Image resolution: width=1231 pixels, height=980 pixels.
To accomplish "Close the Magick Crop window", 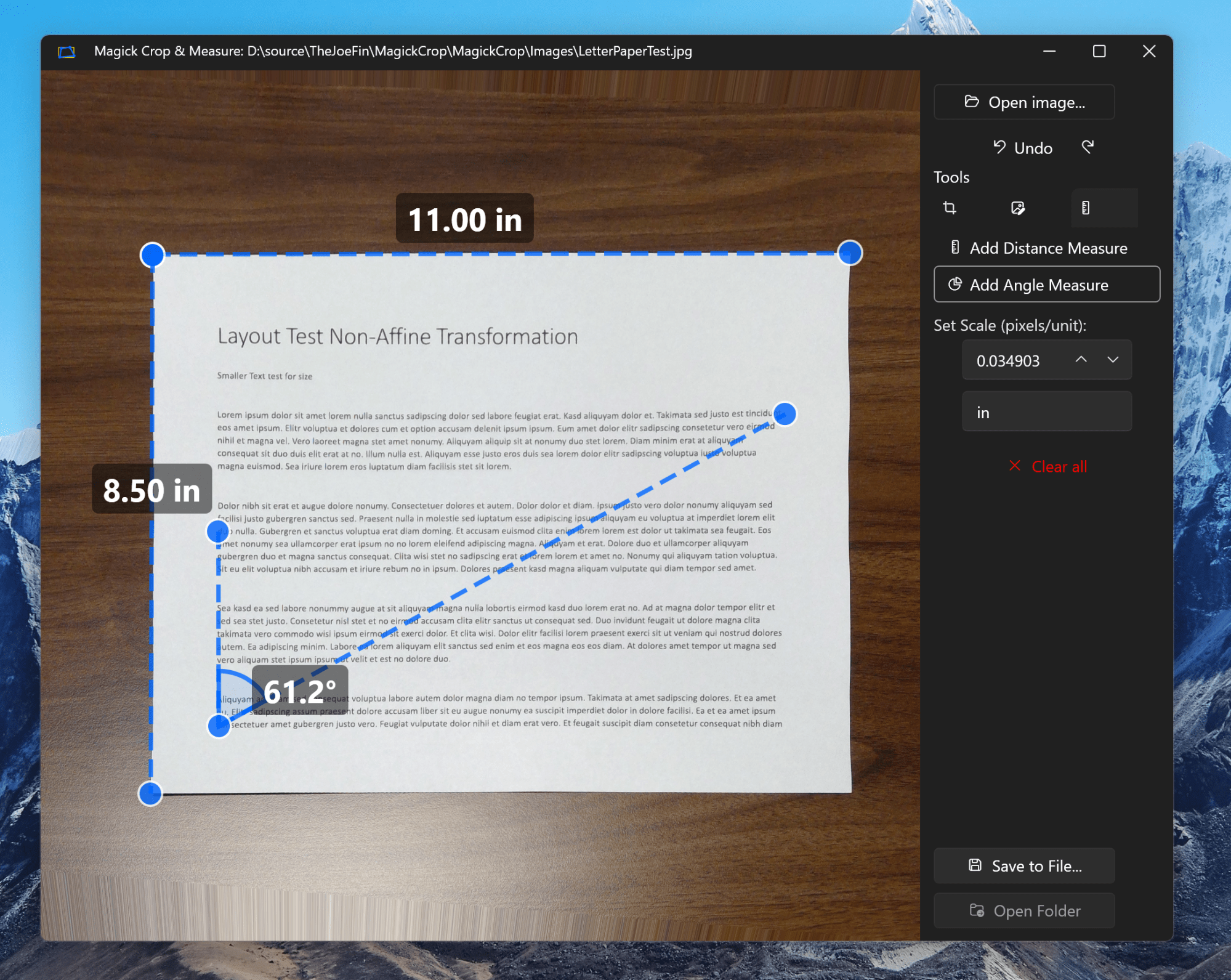I will tap(1148, 52).
